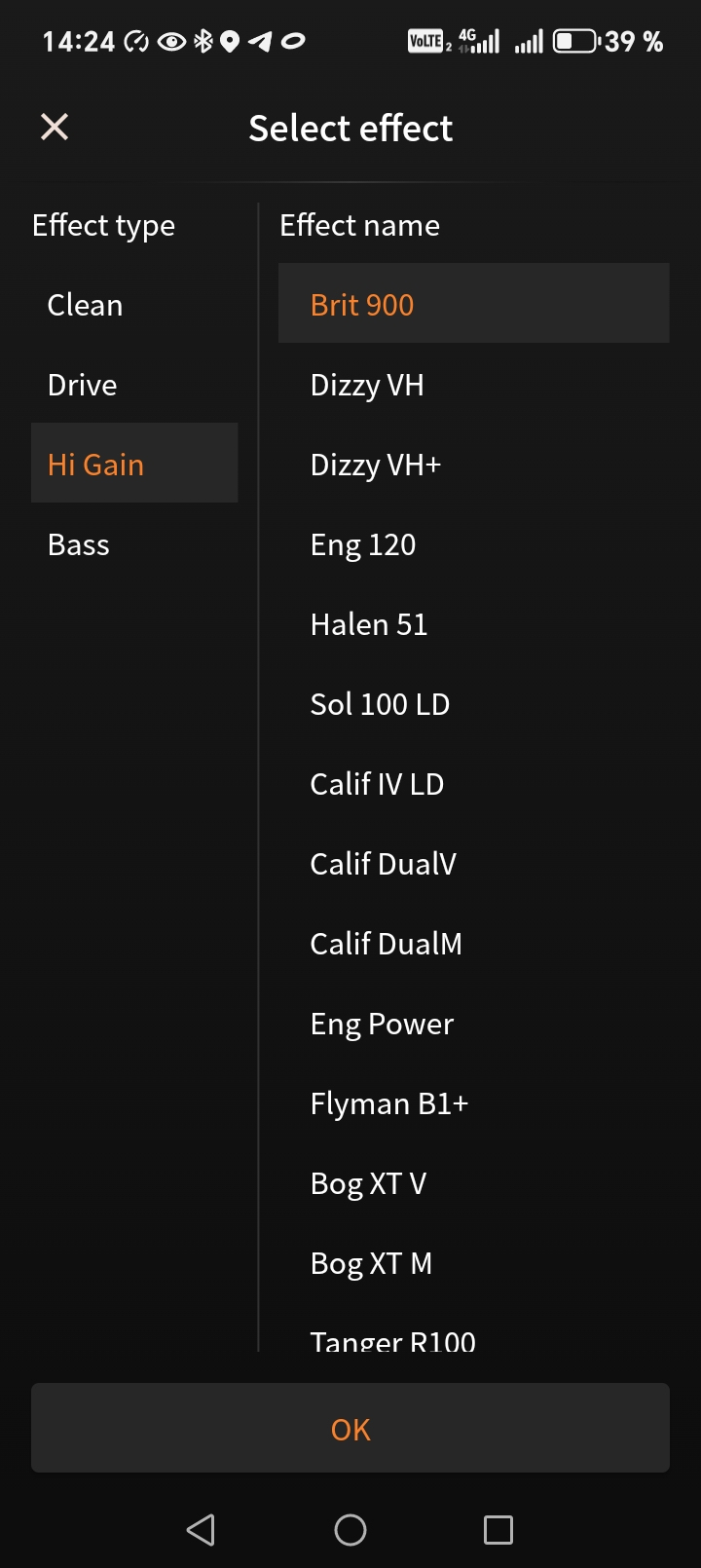This screenshot has width=701, height=1568.
Task: Tap the Android back navigation icon
Action: pyautogui.click(x=201, y=1529)
